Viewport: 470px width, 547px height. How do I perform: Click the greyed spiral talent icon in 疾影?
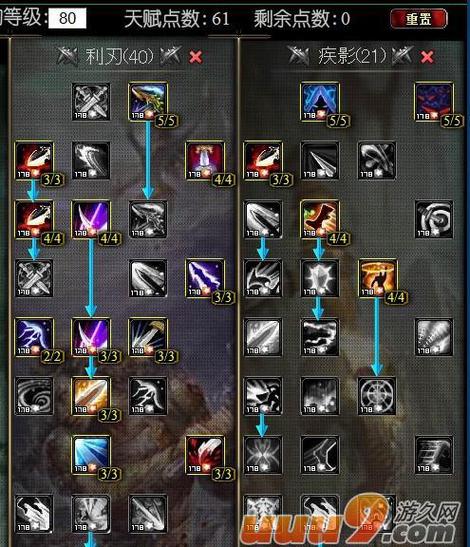click(x=434, y=219)
